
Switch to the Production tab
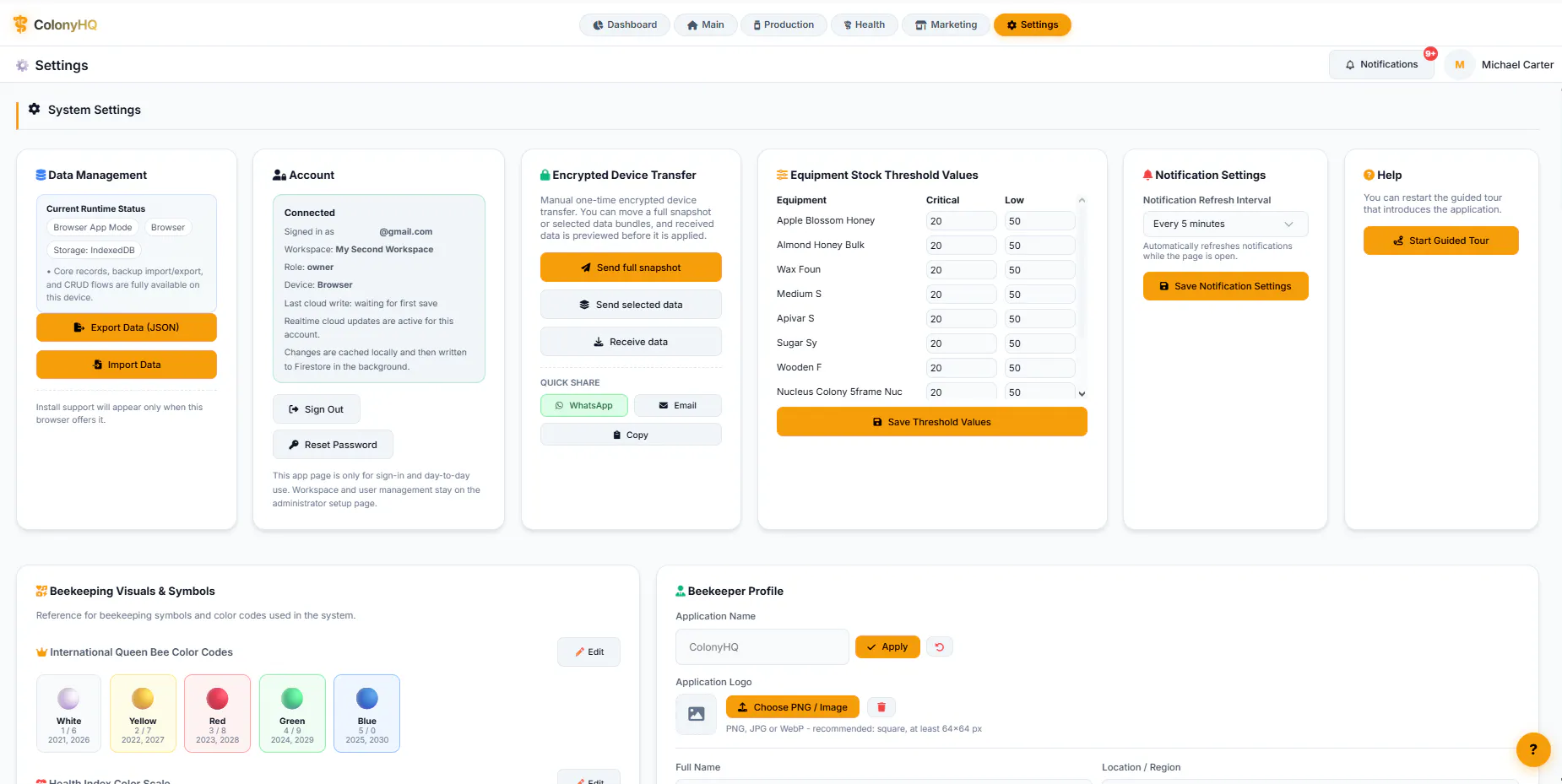(783, 24)
